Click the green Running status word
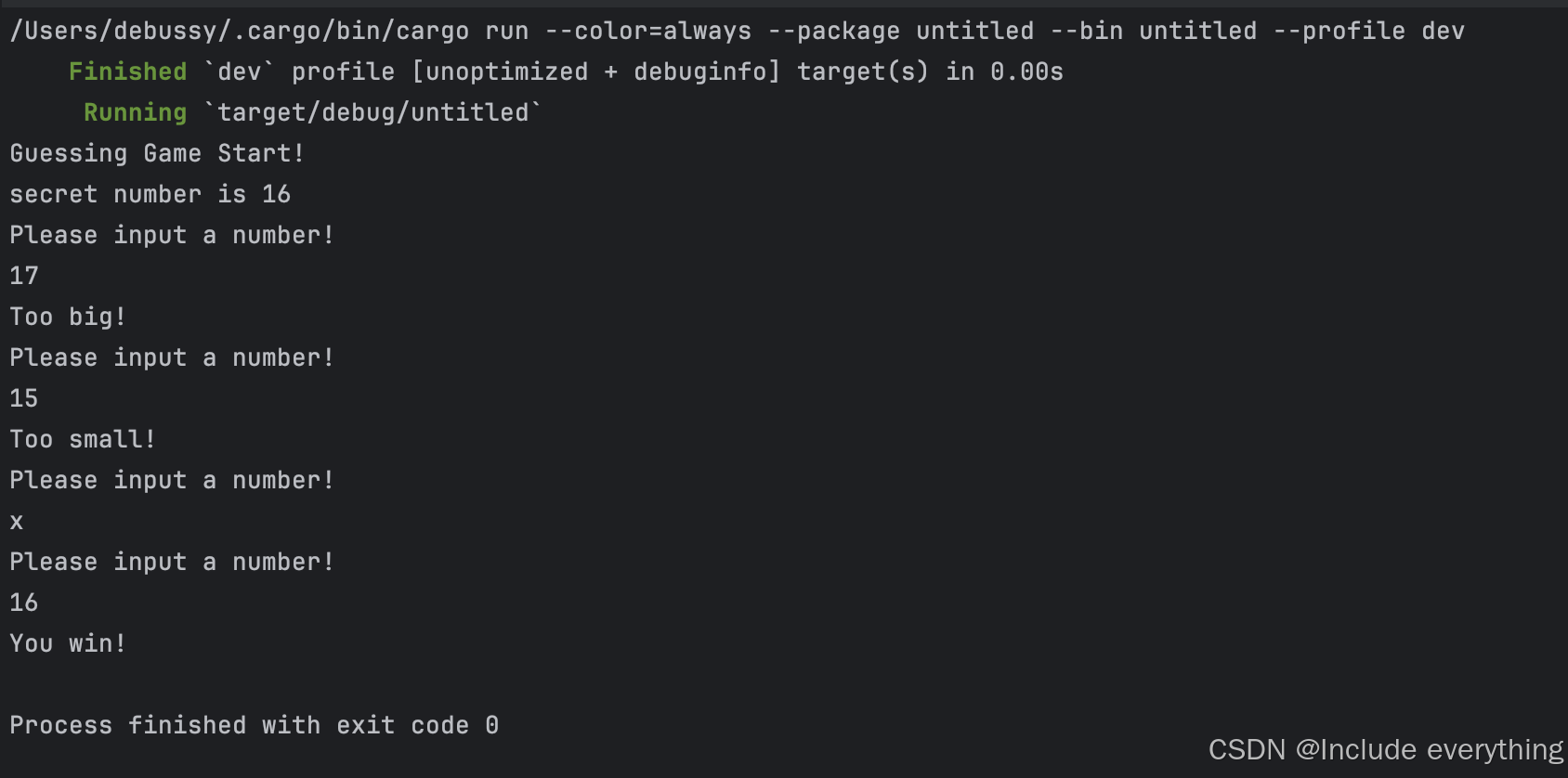Viewport: 1568px width, 778px height. pyautogui.click(x=135, y=112)
